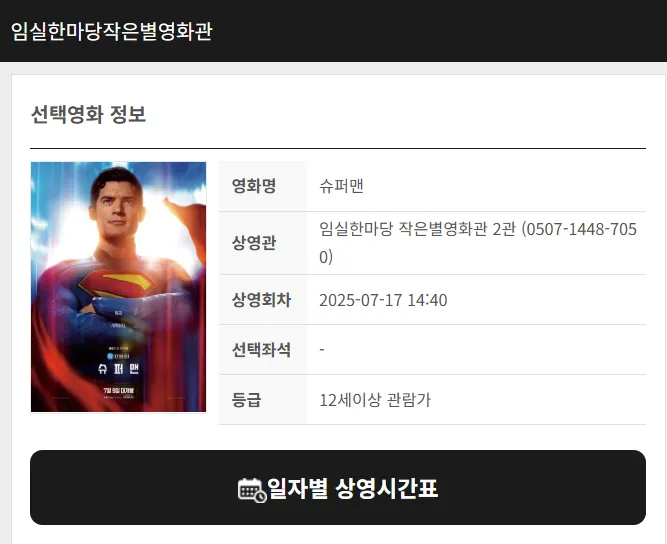Click the dash placeholder for selected seats
Screen dimensions: 667x544
tap(322, 350)
